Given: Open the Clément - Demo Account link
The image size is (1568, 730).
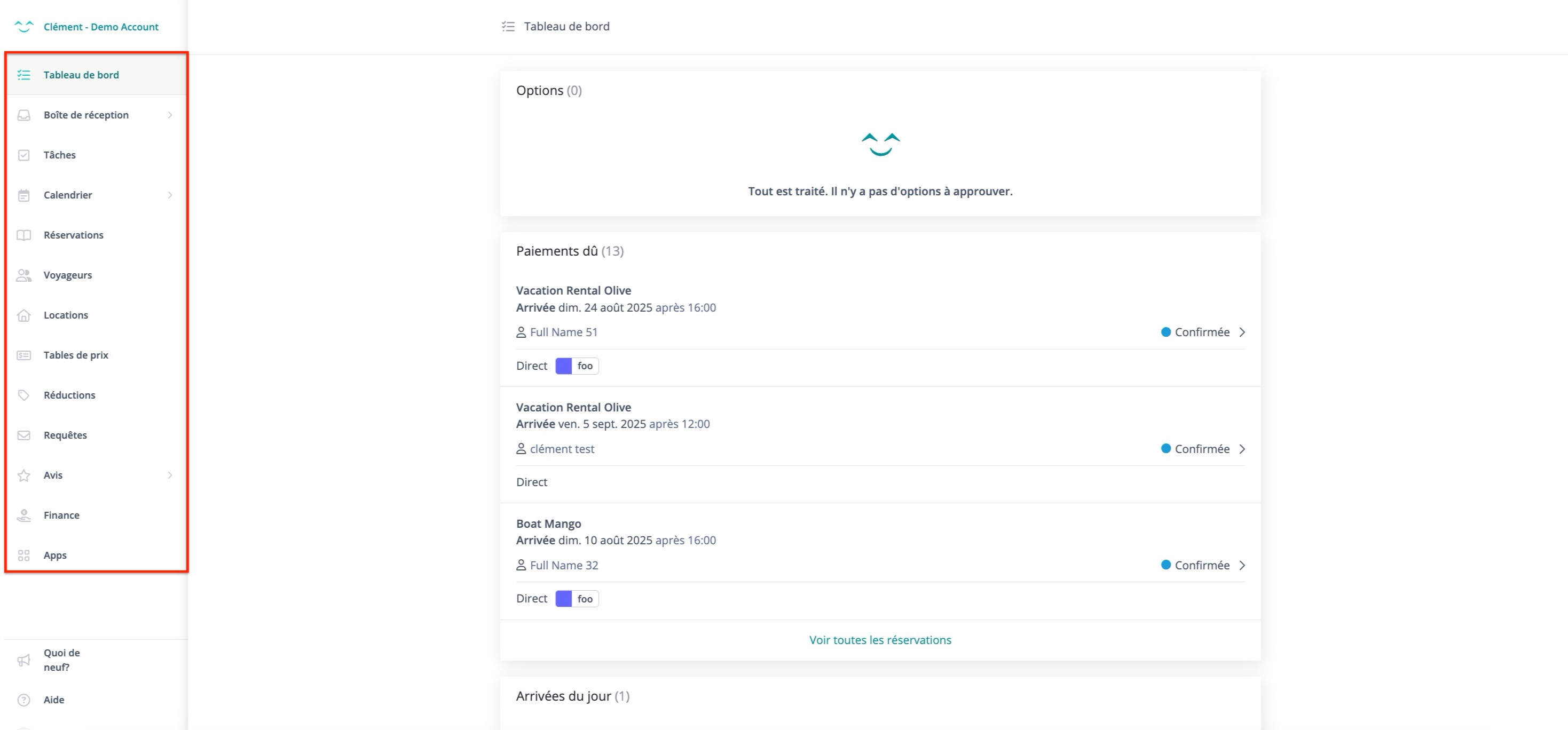Looking at the screenshot, I should (x=101, y=27).
